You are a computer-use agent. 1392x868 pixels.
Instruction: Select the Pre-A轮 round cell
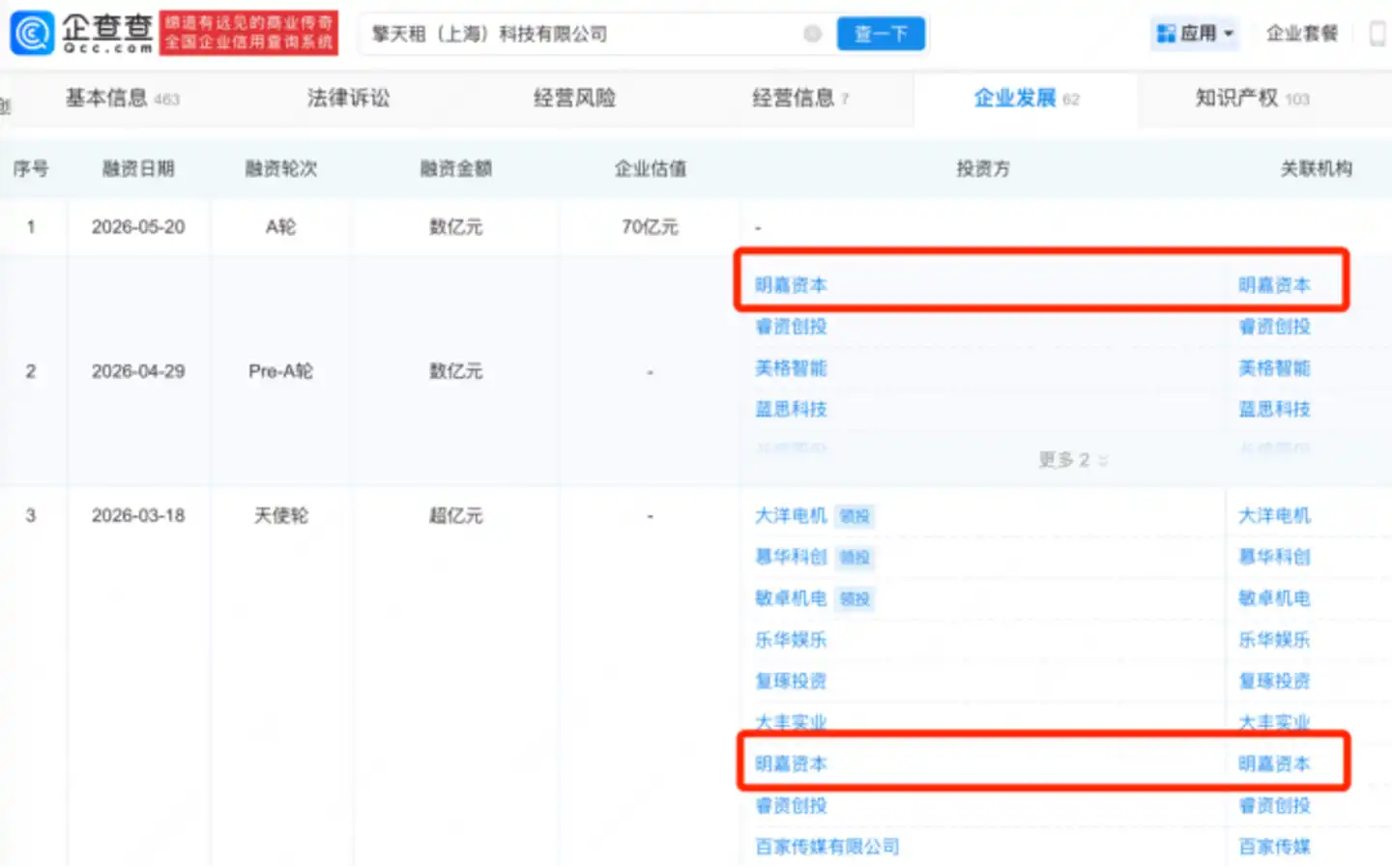(x=280, y=371)
